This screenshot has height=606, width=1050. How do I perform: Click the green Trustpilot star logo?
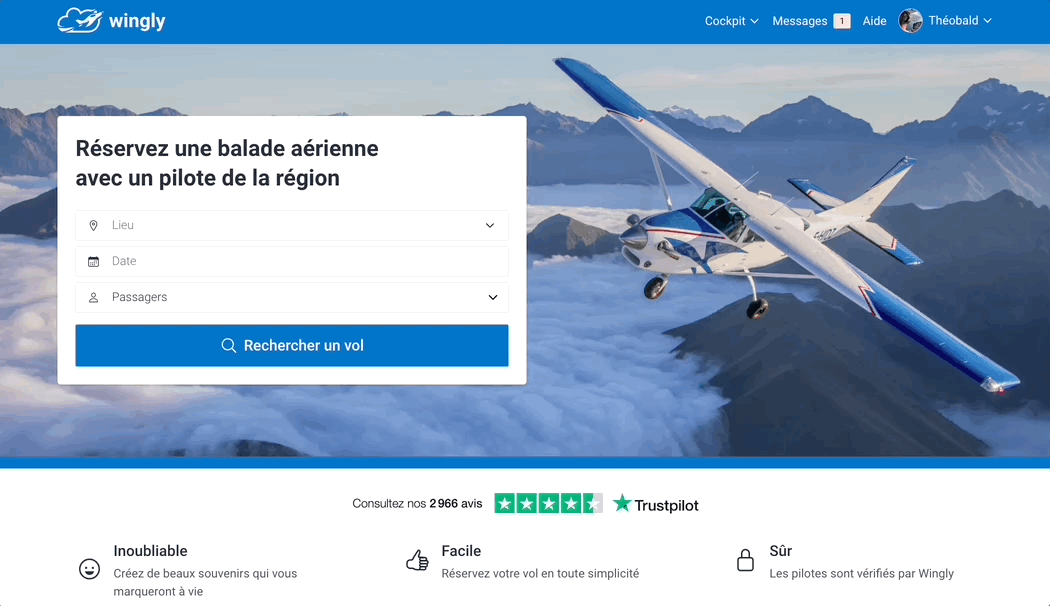pyautogui.click(x=622, y=503)
